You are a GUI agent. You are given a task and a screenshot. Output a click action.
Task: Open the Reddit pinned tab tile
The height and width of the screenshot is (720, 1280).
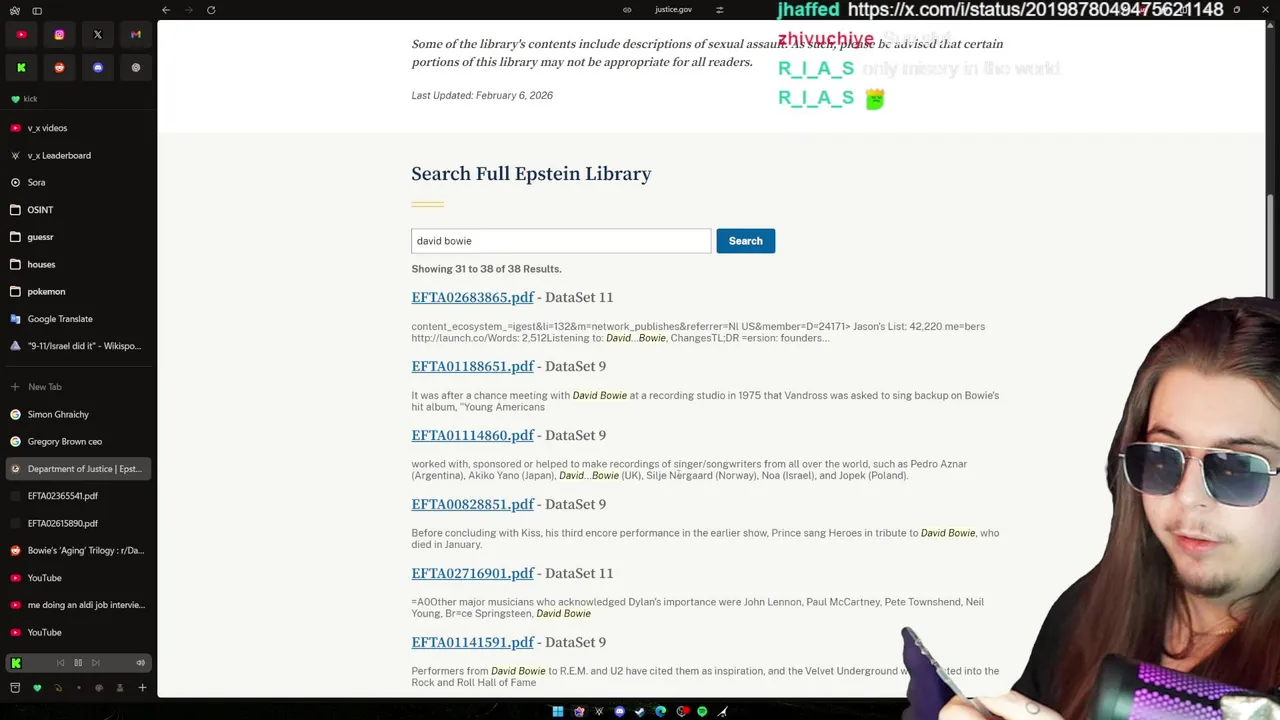coord(59,67)
